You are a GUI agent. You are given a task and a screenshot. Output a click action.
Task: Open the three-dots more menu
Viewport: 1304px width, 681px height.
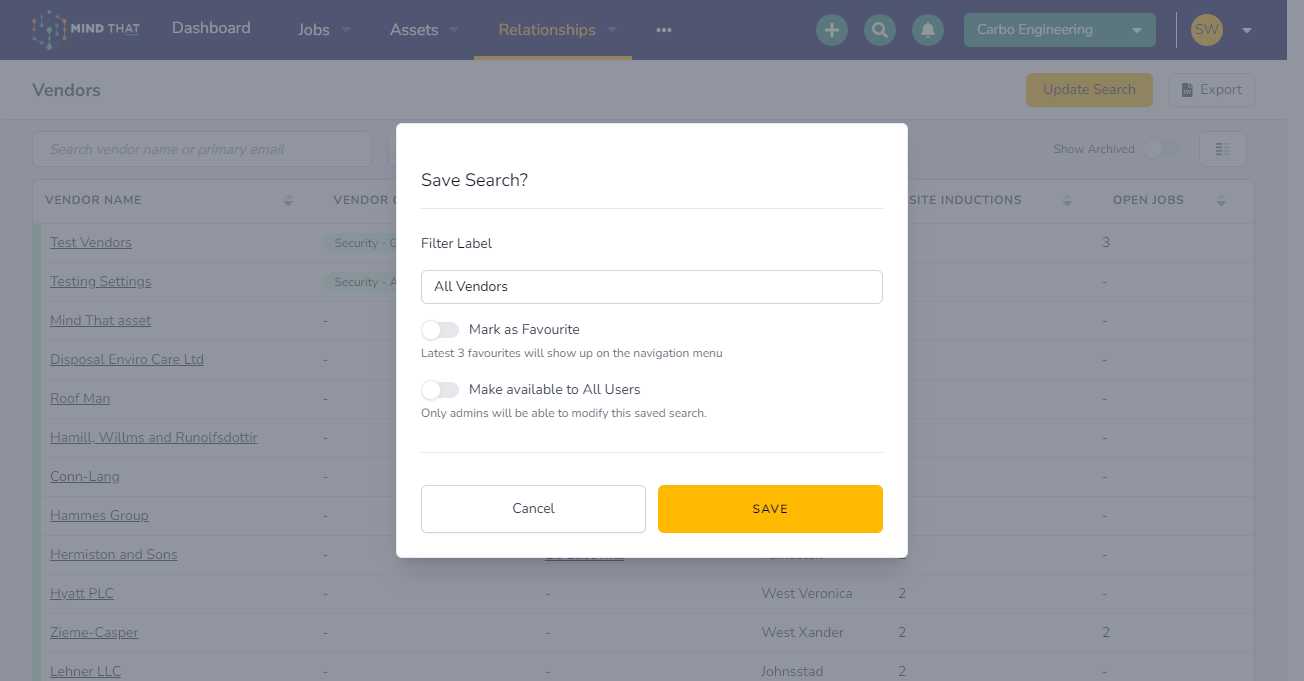click(664, 30)
